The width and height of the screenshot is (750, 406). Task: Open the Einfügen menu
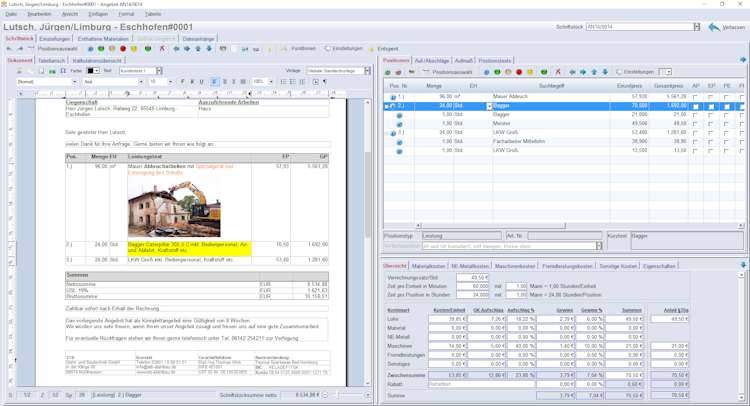98,14
